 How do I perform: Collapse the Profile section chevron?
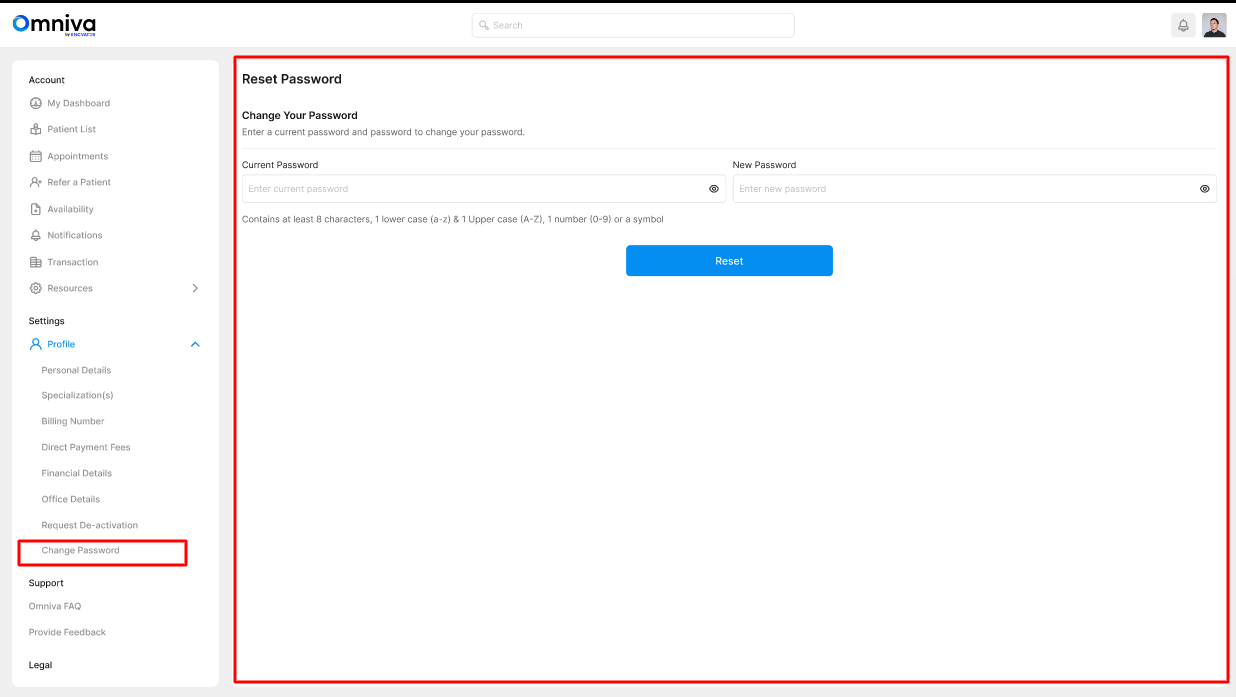195,344
